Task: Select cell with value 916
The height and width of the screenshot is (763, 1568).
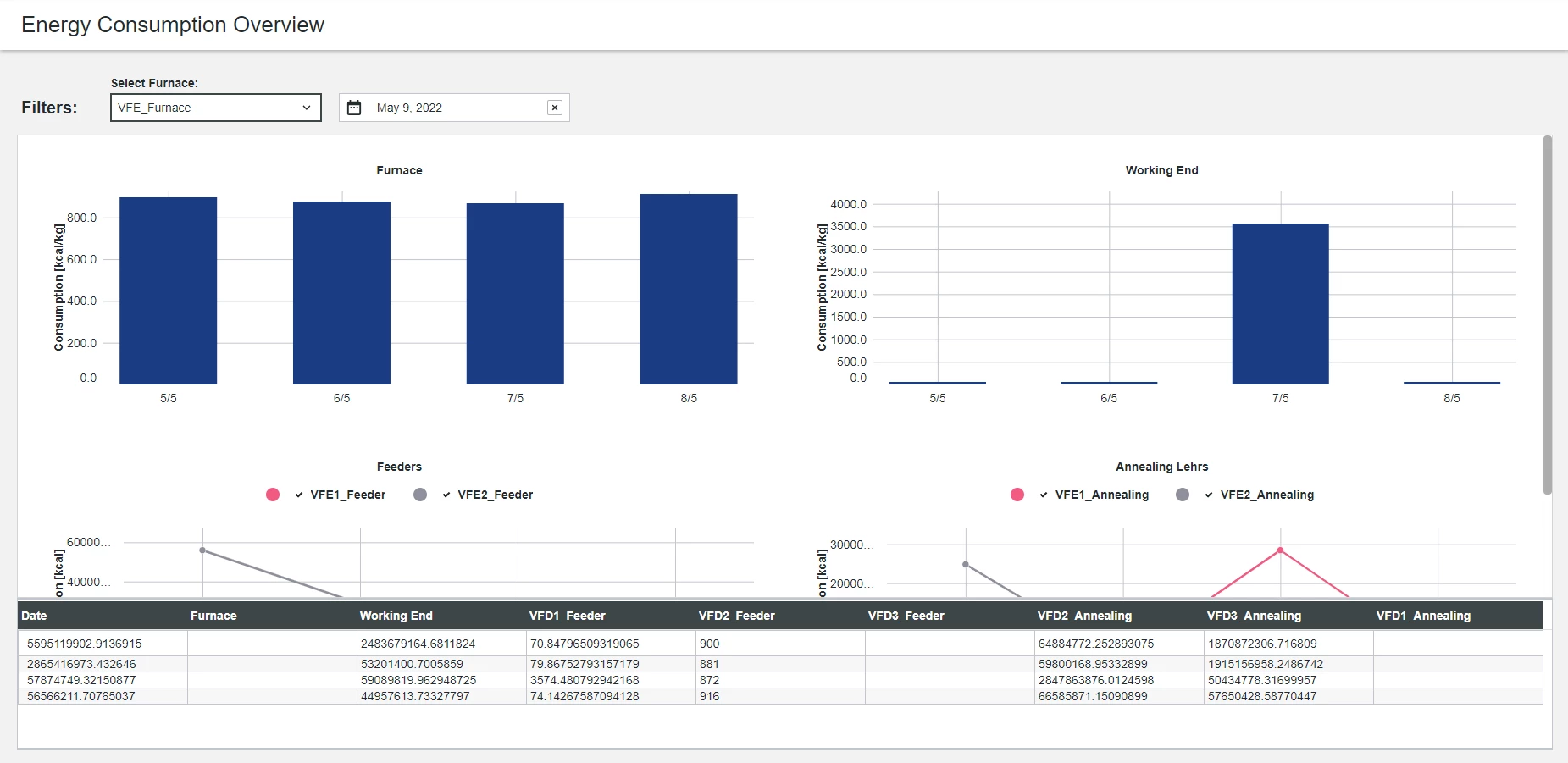Action: click(x=780, y=696)
